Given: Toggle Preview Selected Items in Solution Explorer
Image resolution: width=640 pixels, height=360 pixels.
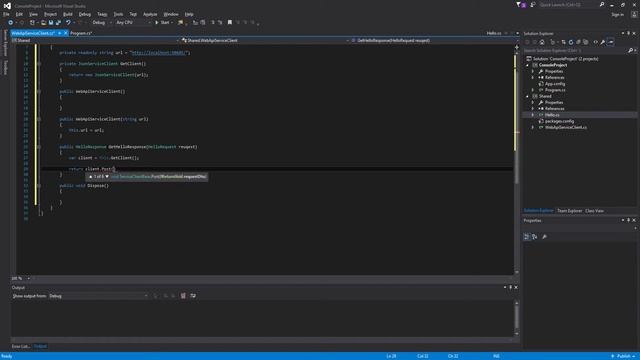Looking at the screenshot, I should click(x=611, y=42).
